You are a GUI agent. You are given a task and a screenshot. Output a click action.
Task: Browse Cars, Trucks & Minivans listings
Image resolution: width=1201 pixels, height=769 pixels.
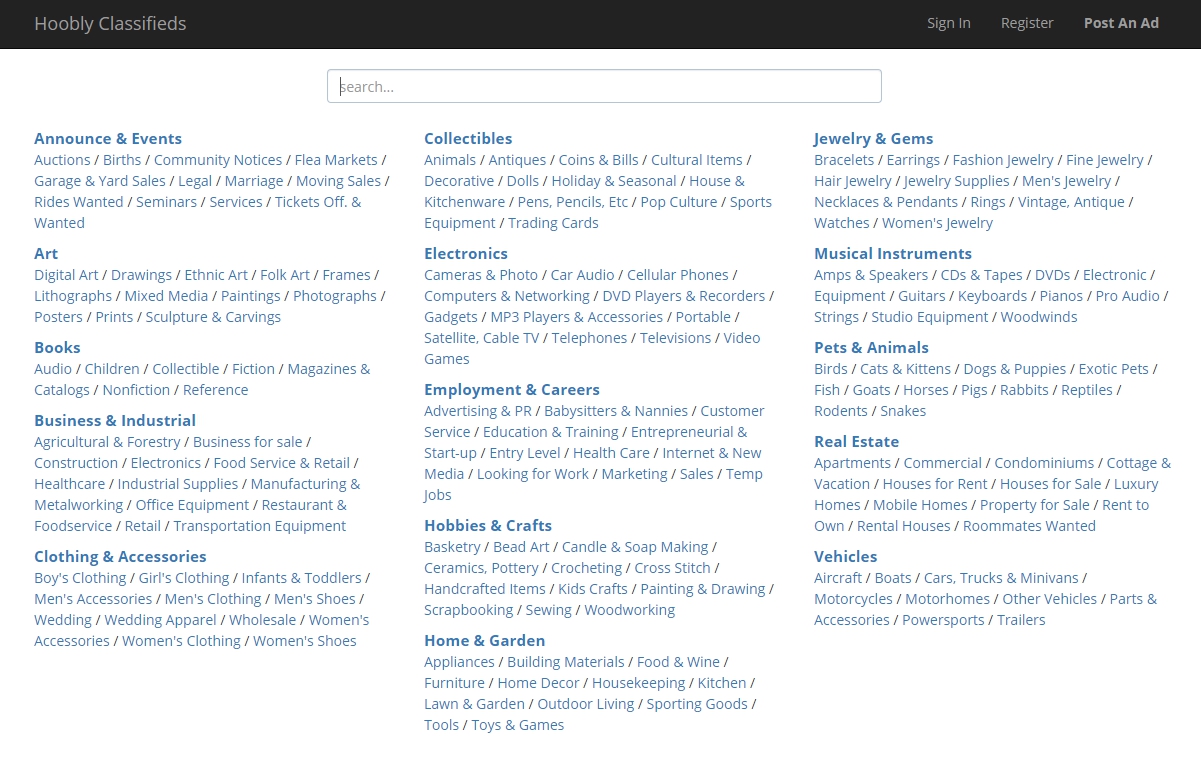[x=1001, y=578]
